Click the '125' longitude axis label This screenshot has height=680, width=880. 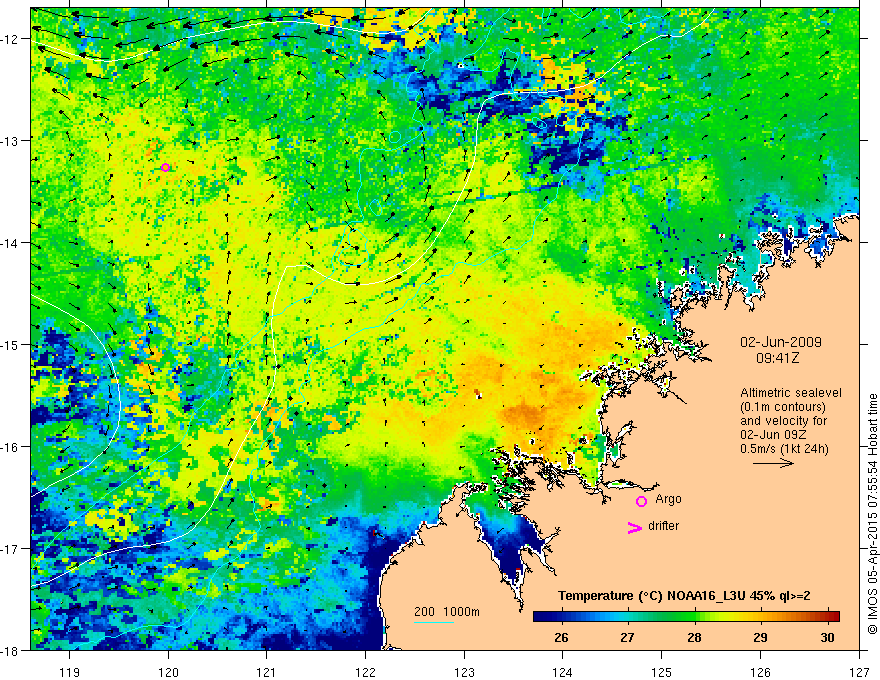point(662,672)
